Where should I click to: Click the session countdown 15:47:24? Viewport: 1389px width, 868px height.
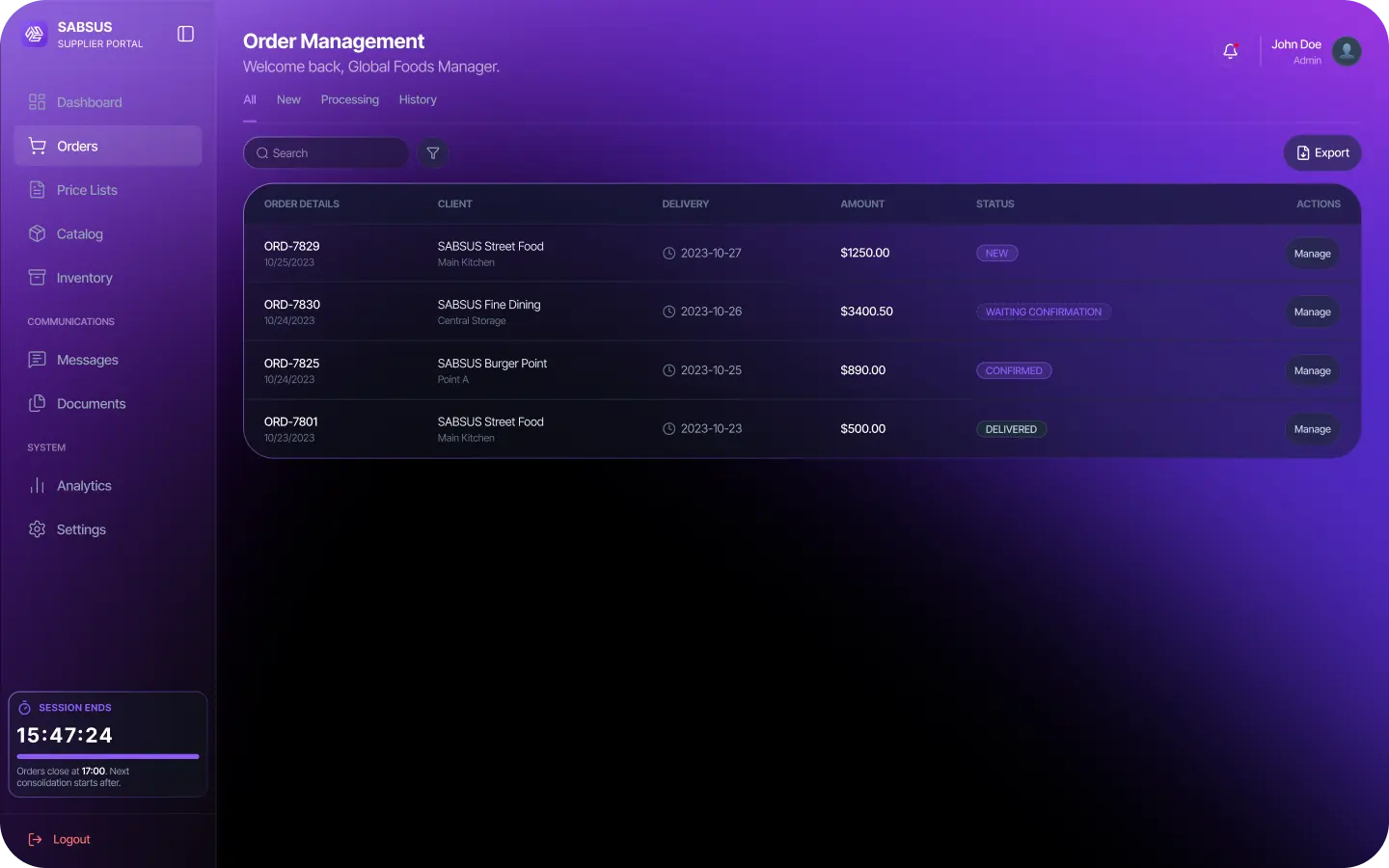[x=65, y=735]
